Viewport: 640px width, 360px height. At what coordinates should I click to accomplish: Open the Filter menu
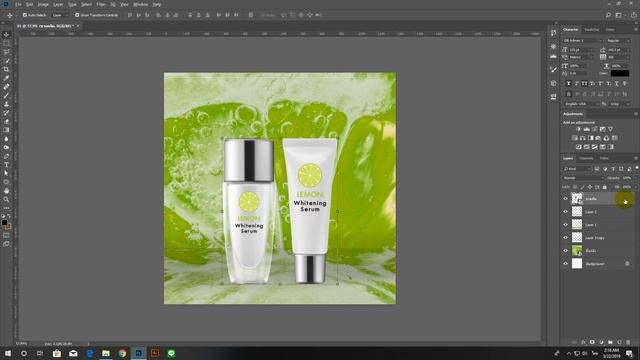click(101, 4)
